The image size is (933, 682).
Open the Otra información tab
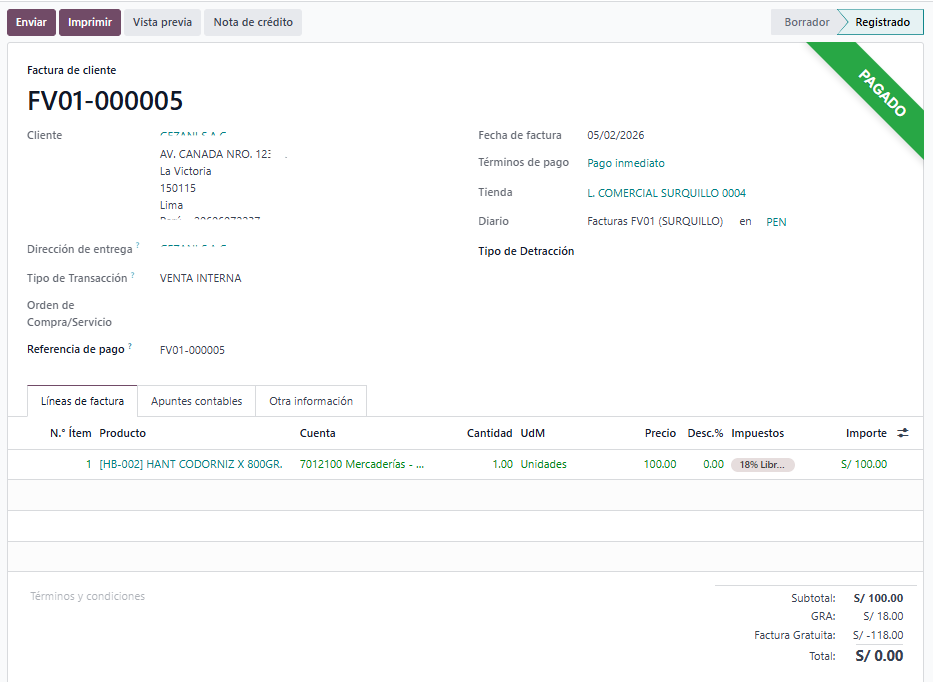[x=311, y=401]
